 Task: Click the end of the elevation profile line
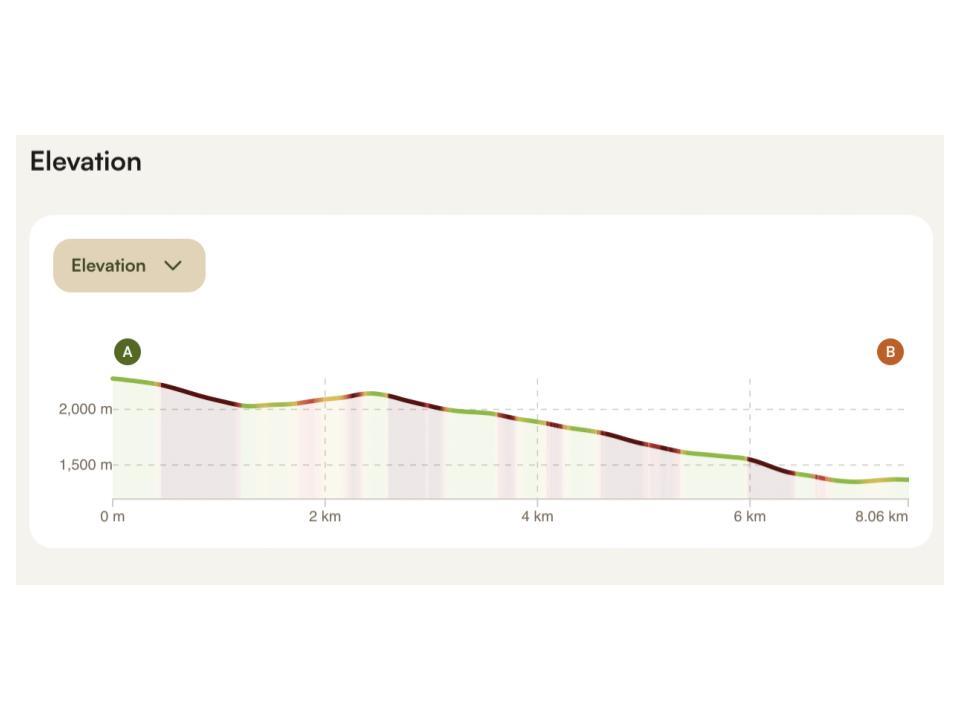tap(906, 480)
